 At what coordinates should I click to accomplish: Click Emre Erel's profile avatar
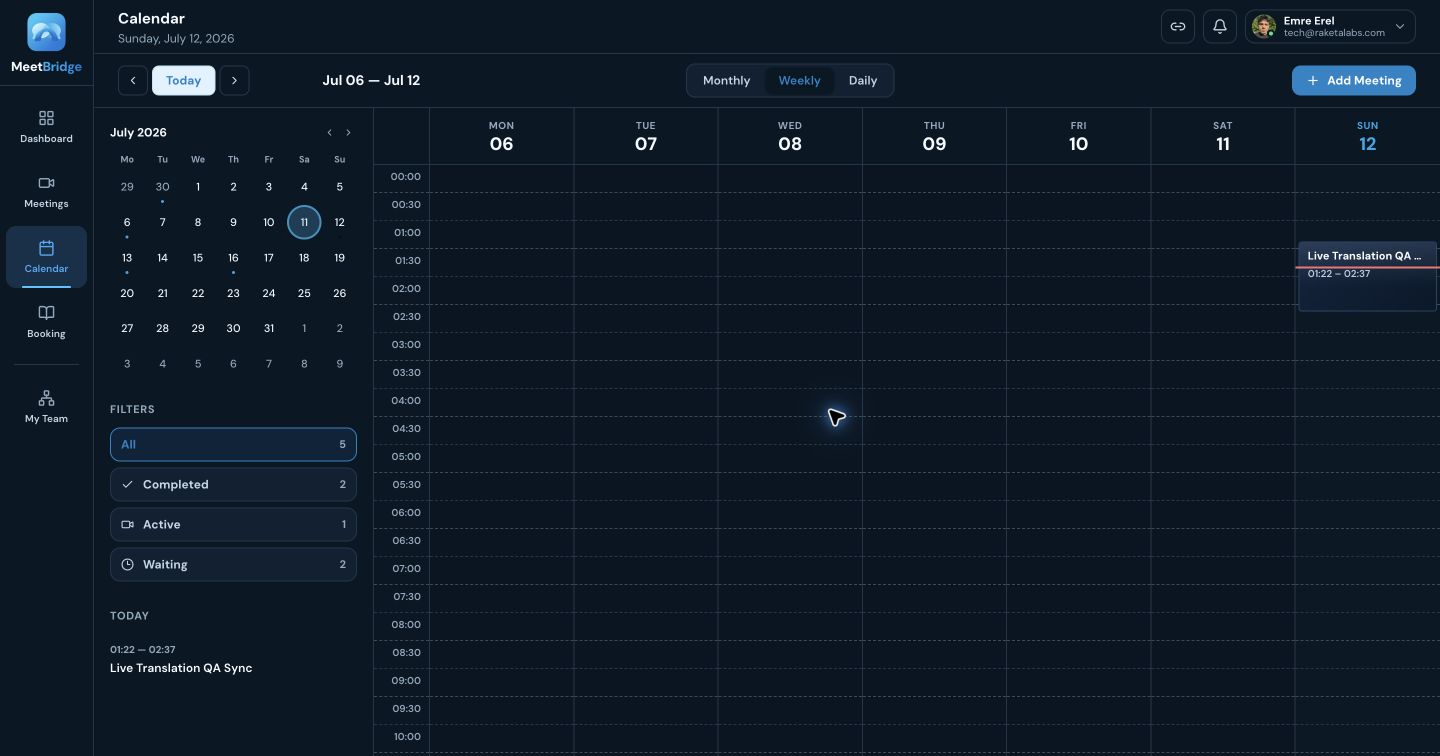1264,27
